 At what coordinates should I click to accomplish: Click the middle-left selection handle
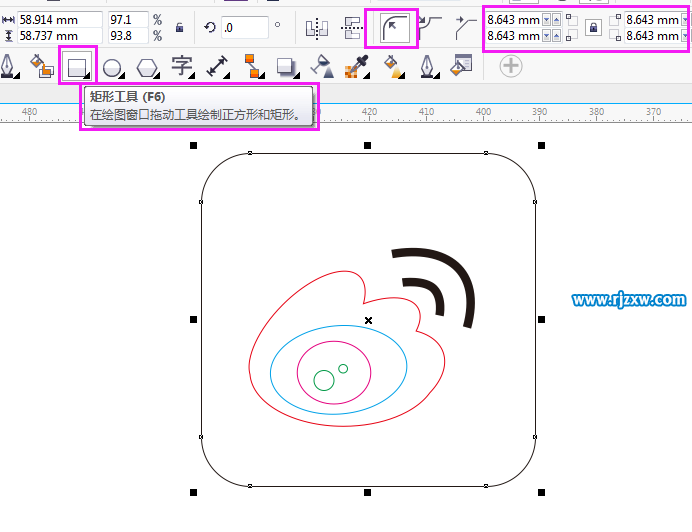click(x=193, y=319)
